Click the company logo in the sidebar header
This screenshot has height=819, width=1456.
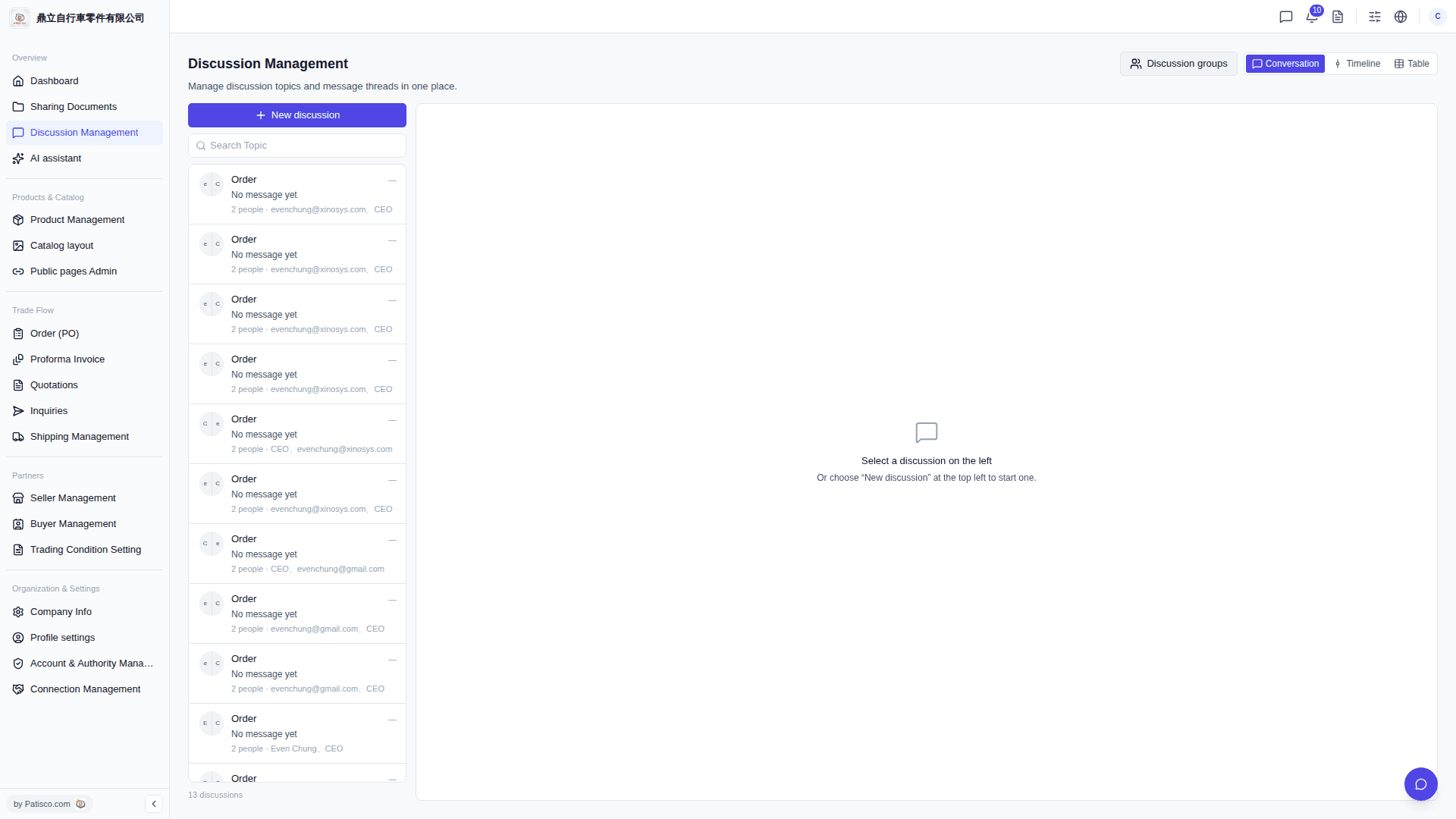point(20,17)
